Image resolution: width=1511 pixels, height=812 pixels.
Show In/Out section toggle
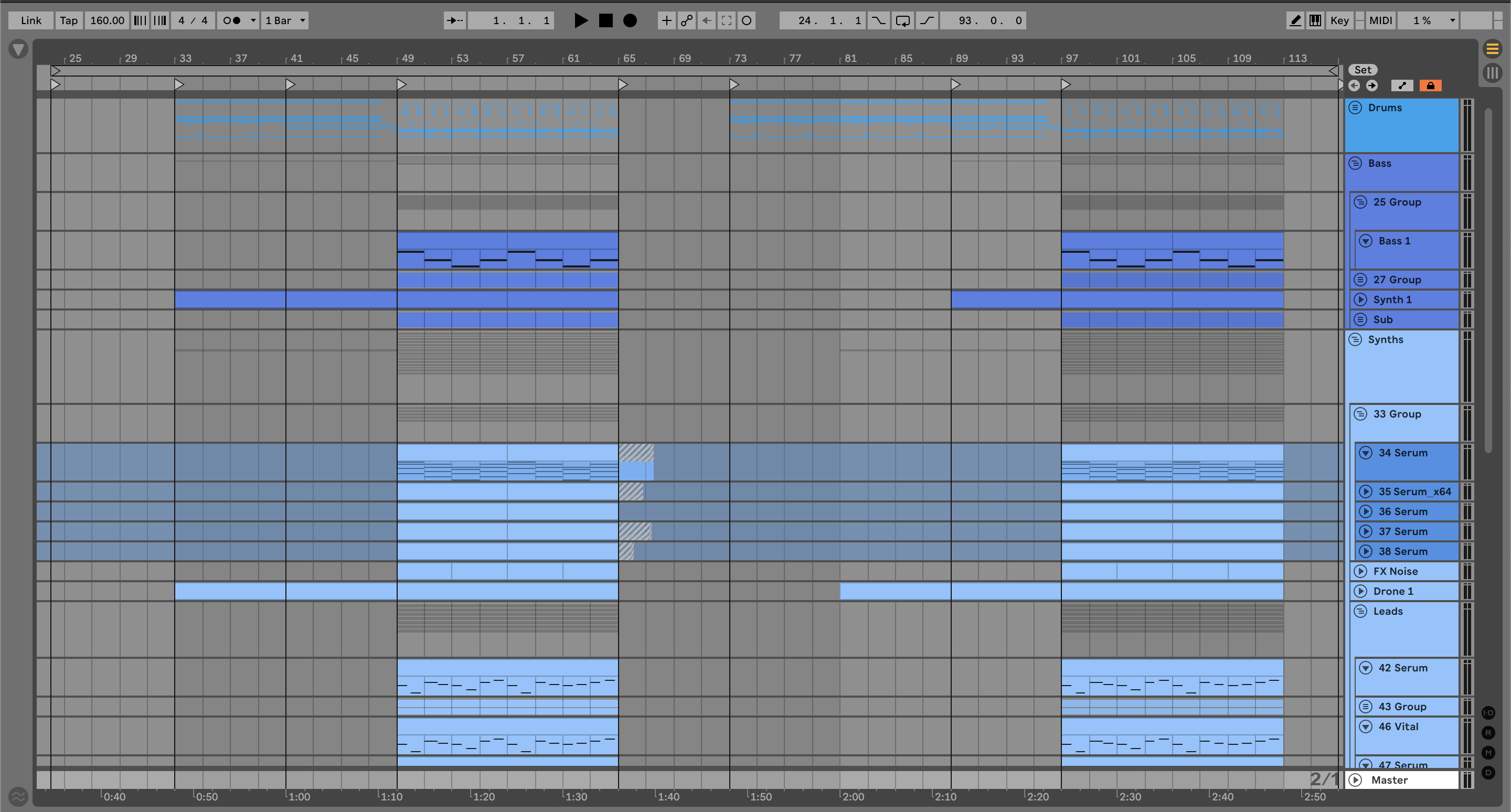[x=1488, y=713]
